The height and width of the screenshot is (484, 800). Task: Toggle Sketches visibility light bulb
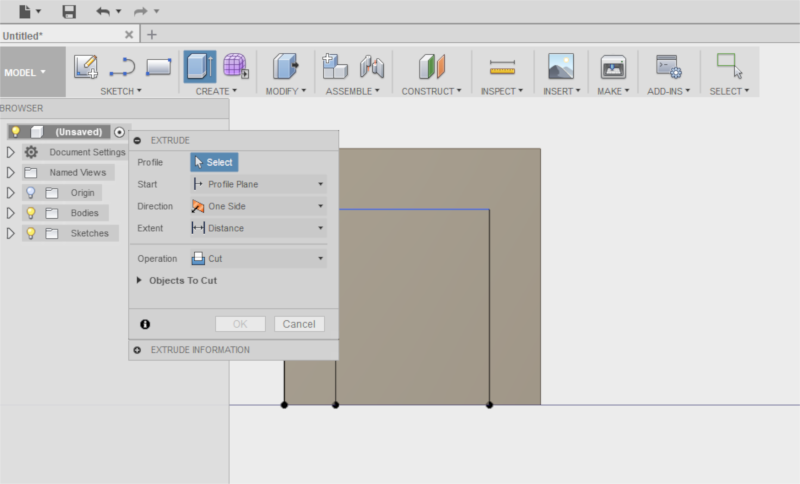click(31, 233)
